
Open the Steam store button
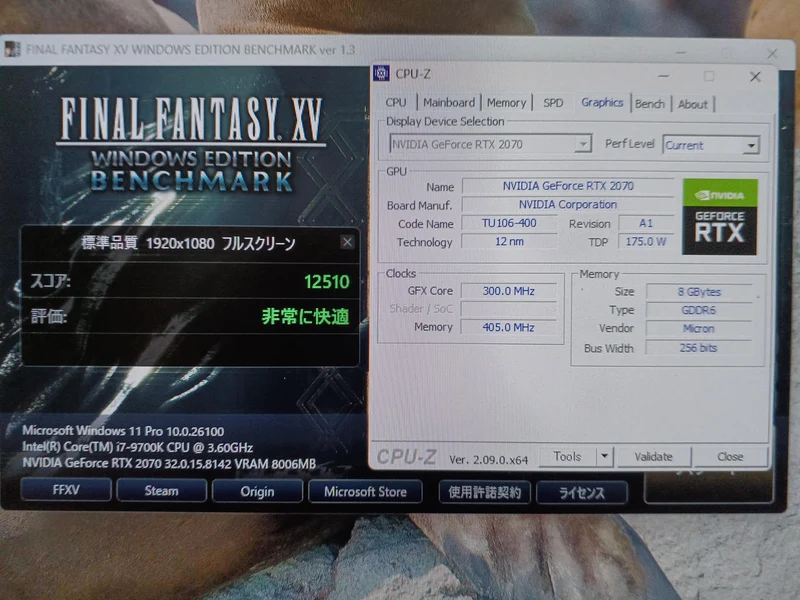tap(161, 491)
